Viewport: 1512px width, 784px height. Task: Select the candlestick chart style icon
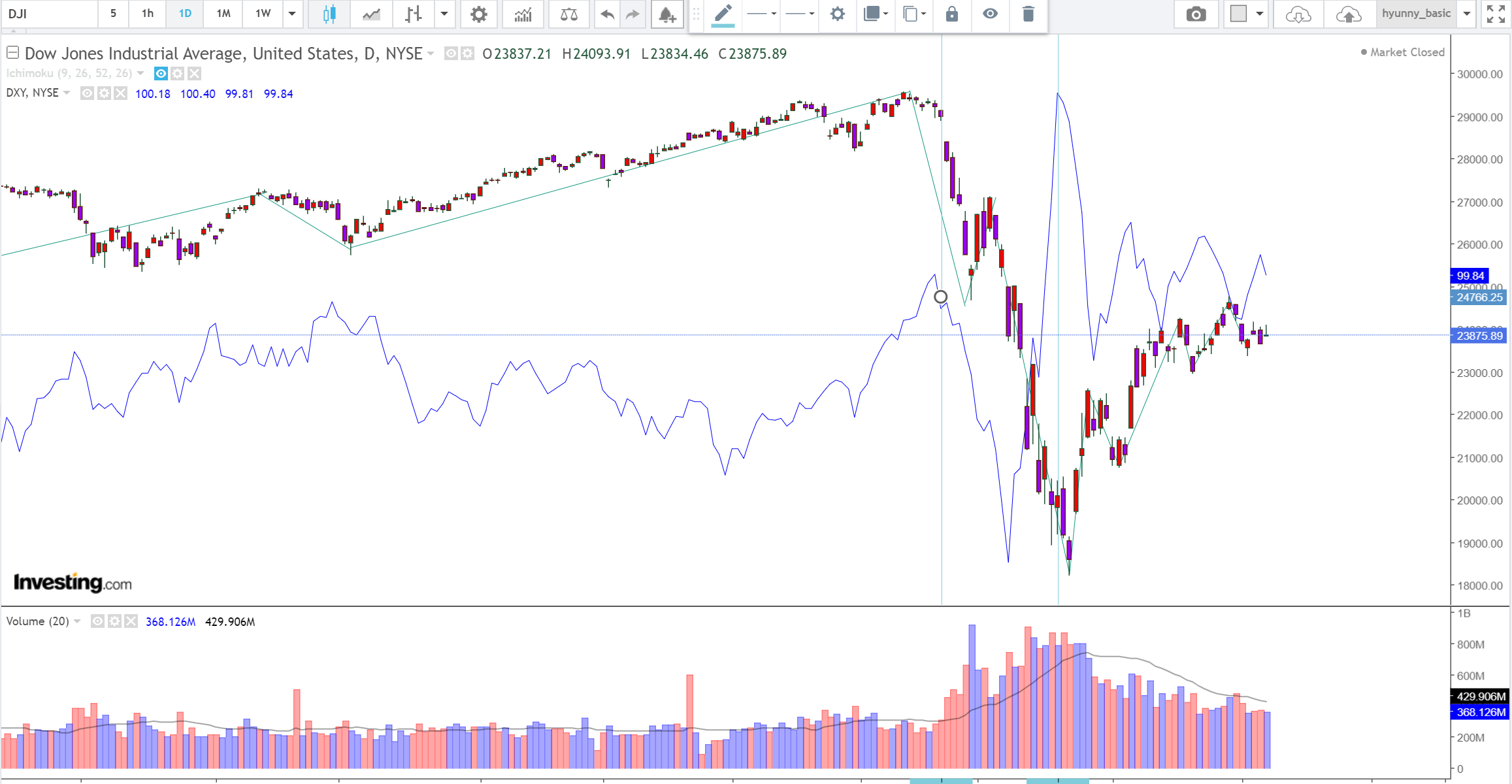click(329, 14)
